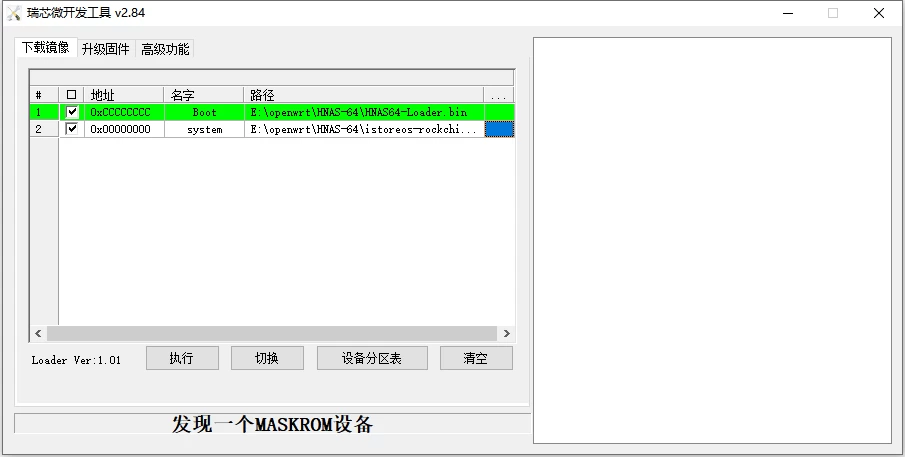Click the 执行 button
Image resolution: width=905 pixels, height=457 pixels.
(182, 358)
